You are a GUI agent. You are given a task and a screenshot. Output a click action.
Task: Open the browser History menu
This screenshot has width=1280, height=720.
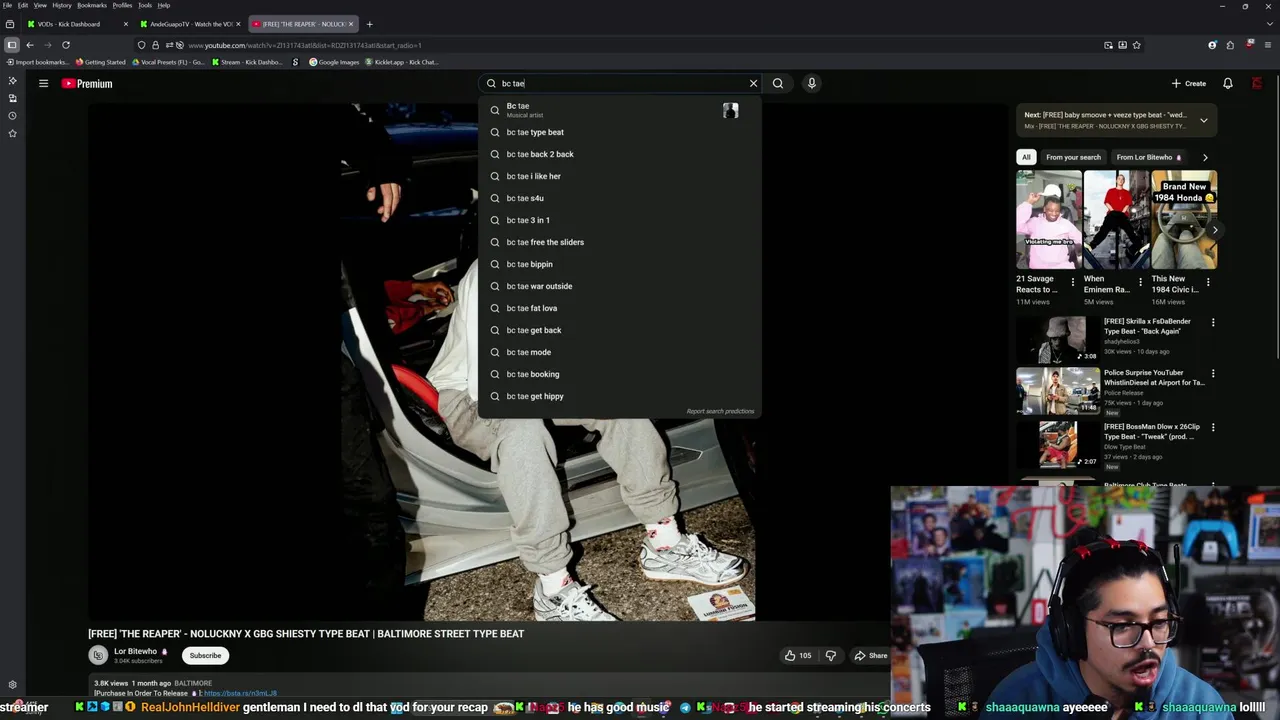(62, 5)
